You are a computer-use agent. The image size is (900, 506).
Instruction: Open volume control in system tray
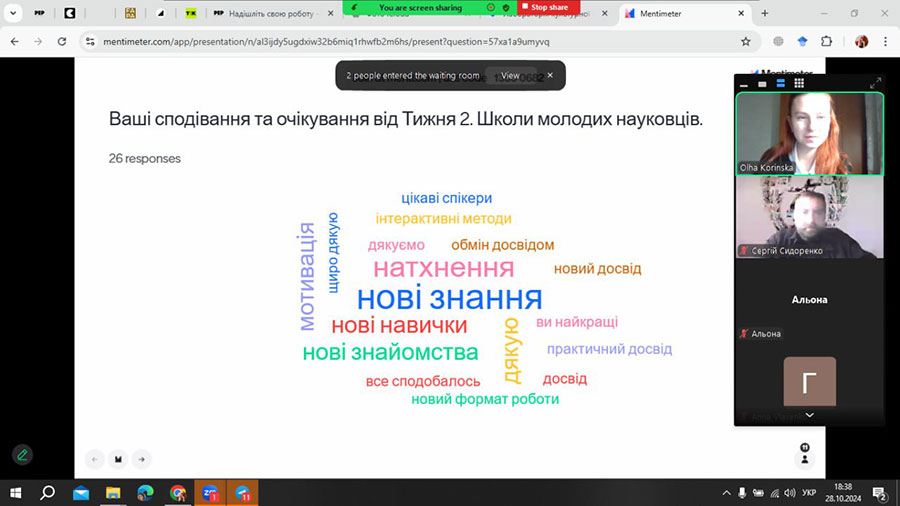[790, 493]
